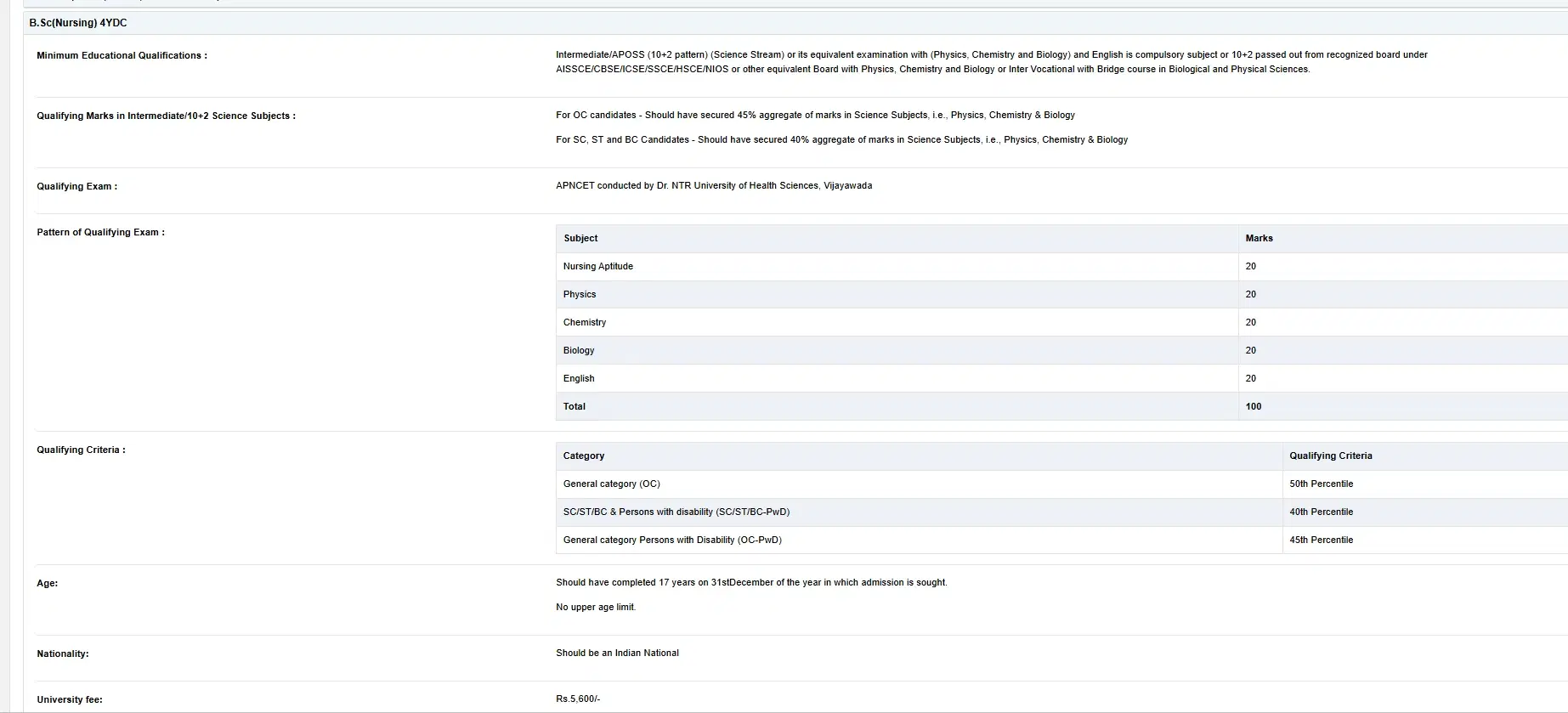Select the General category (OC) row
1568x713 pixels.
pos(611,484)
